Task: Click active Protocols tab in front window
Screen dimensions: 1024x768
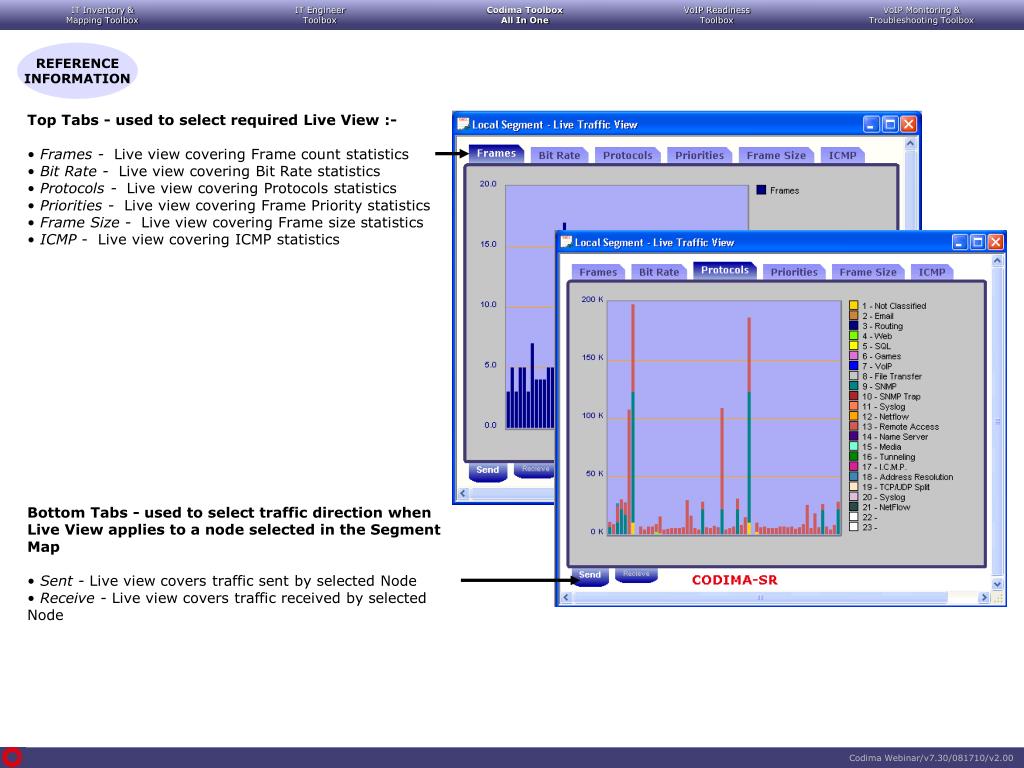Action: (x=725, y=270)
